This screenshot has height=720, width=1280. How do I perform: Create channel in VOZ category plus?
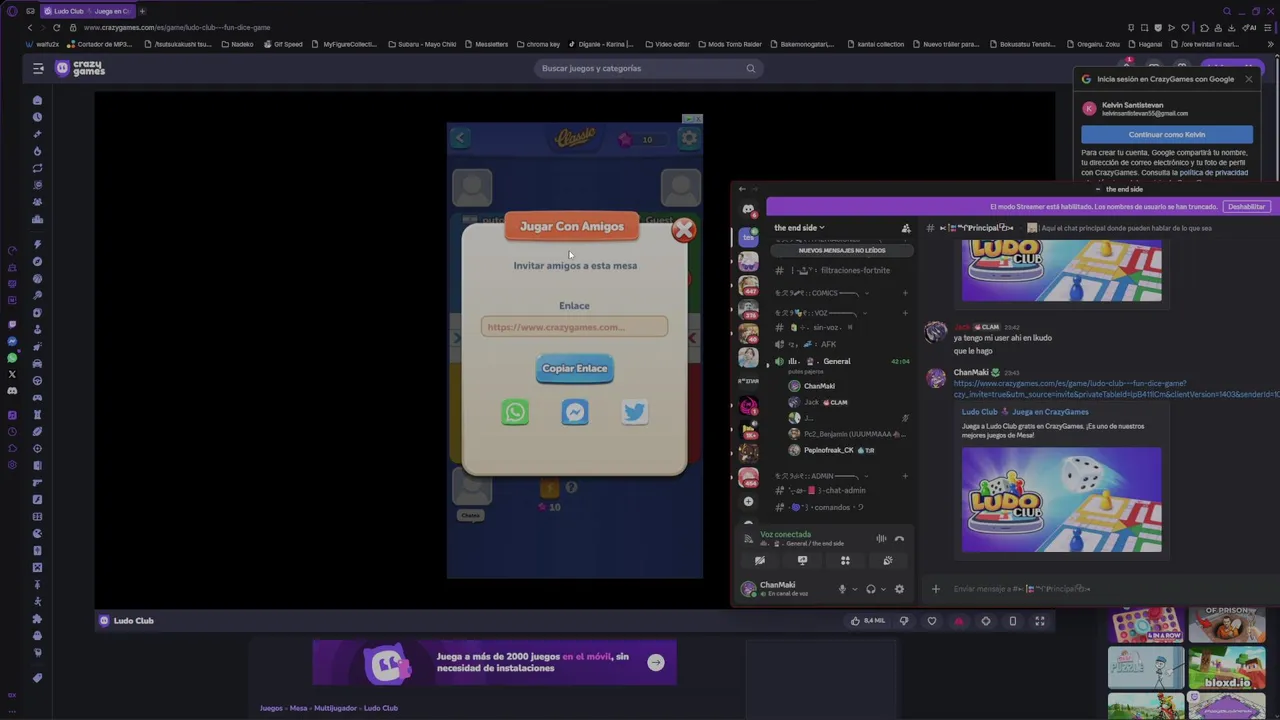905,313
